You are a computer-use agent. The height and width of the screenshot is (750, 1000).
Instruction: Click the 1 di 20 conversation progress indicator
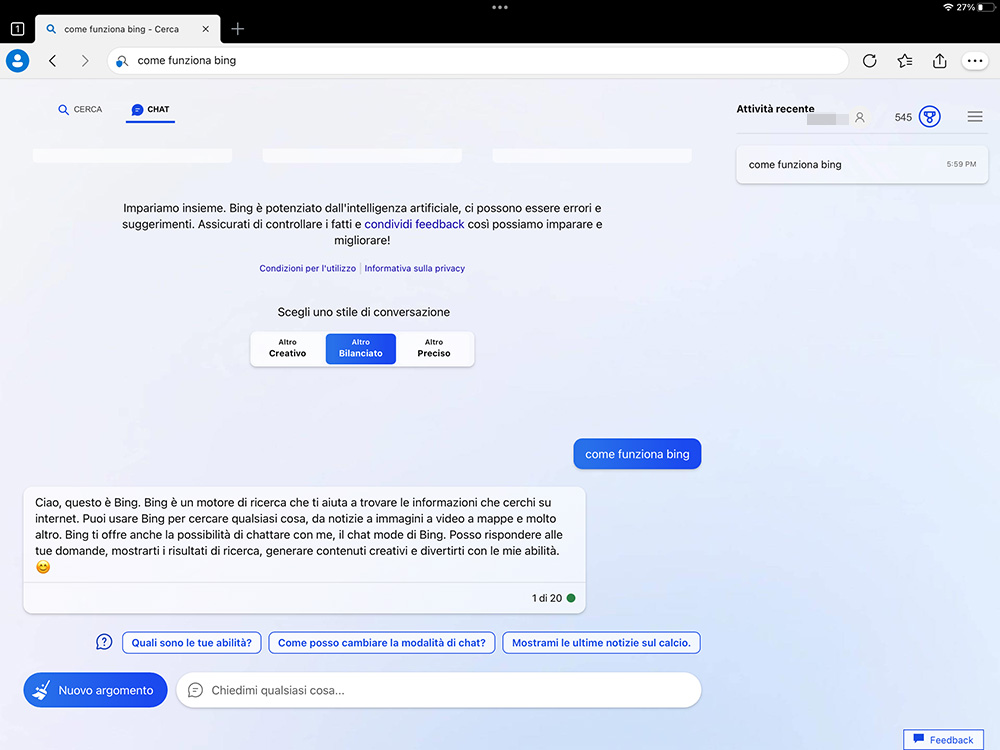pos(547,598)
